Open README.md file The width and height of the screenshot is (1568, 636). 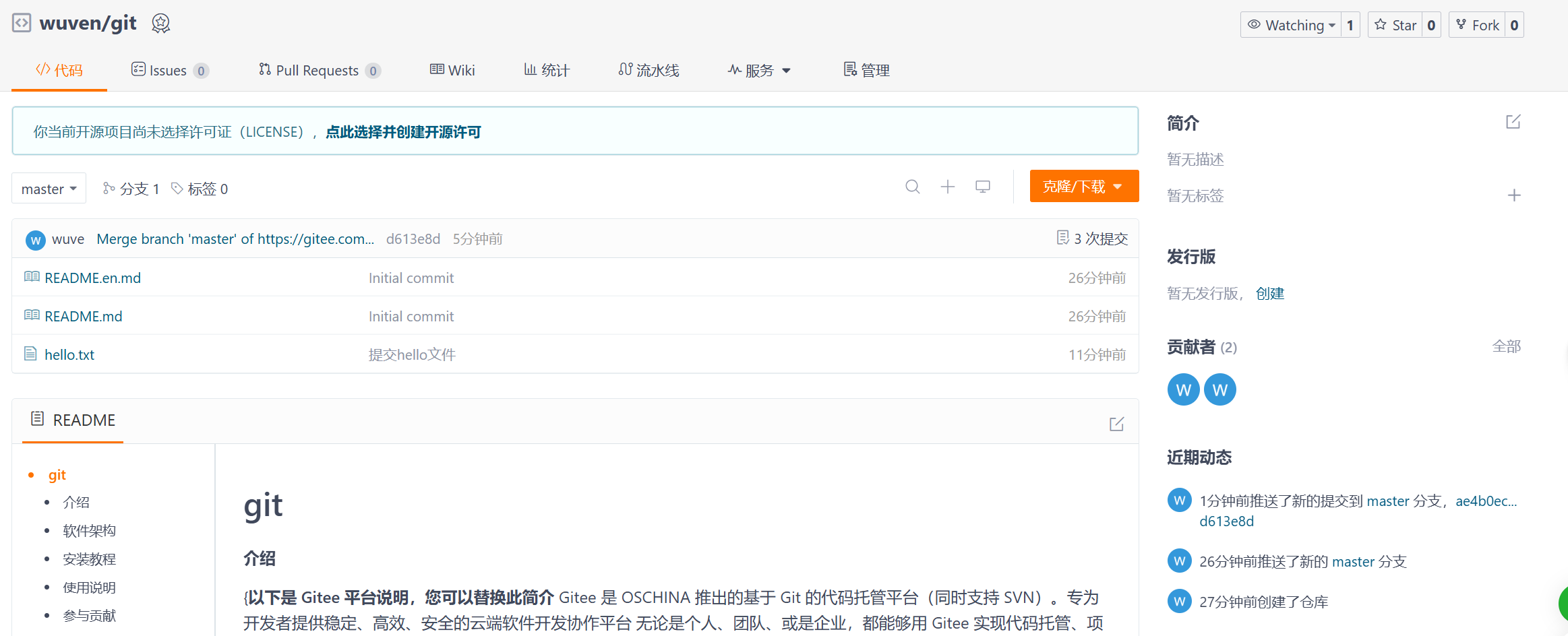click(x=84, y=316)
